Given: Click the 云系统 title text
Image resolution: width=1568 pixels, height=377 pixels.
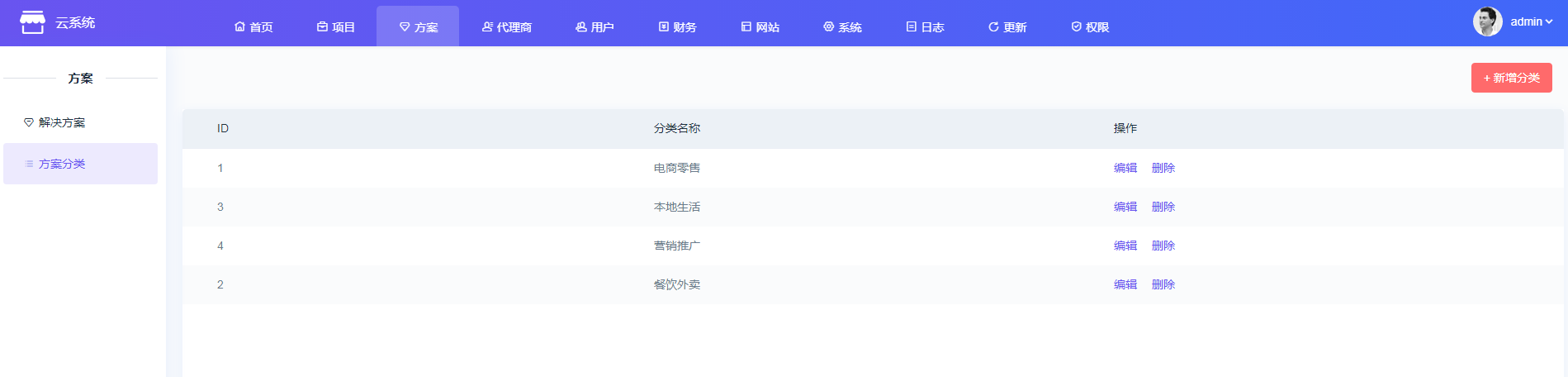Looking at the screenshot, I should click(x=75, y=22).
